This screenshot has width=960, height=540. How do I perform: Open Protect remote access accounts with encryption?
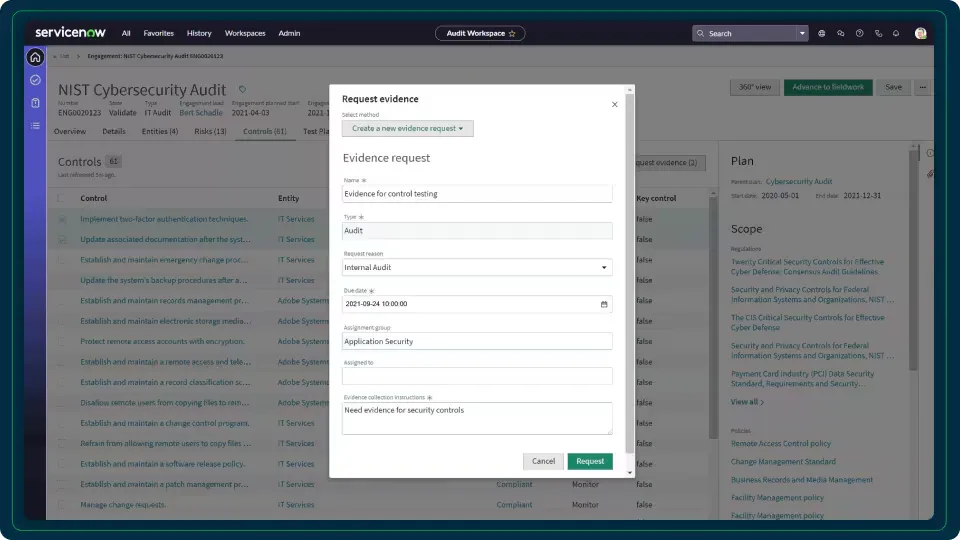[162, 342]
